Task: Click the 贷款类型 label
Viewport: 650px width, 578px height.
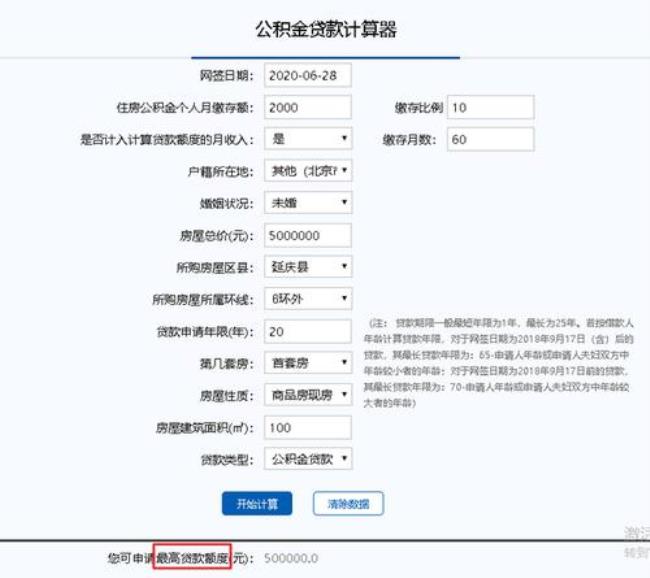Action: point(227,460)
